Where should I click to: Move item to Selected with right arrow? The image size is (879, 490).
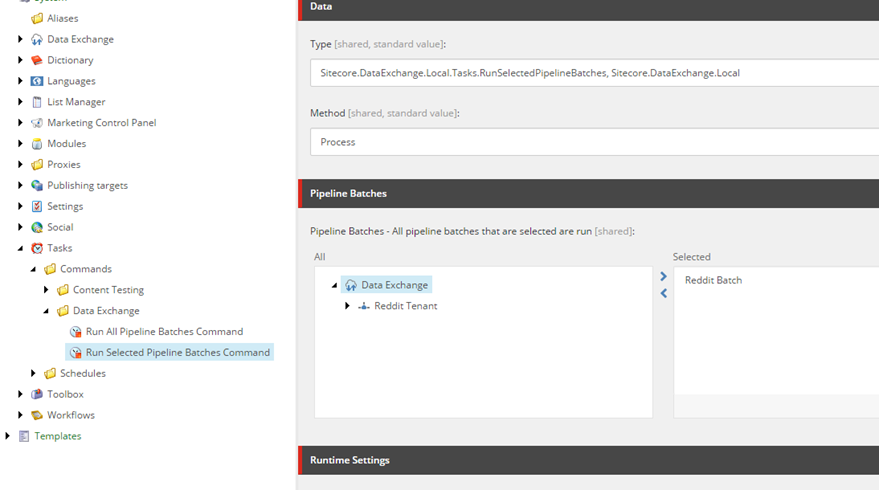coord(663,276)
